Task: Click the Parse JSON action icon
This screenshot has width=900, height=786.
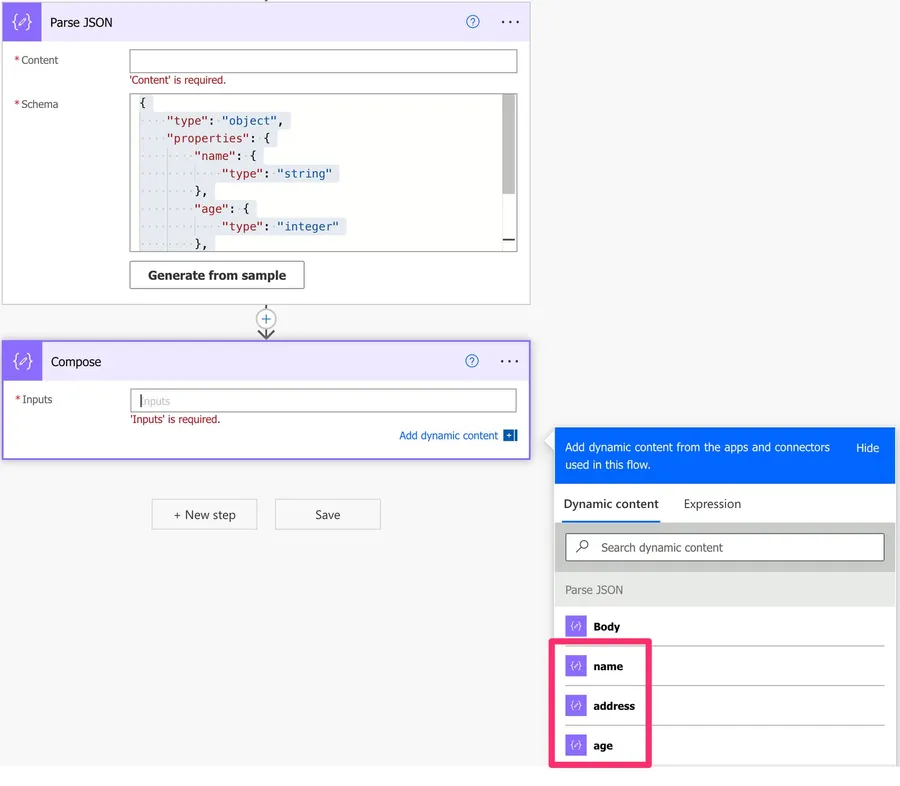Action: click(x=22, y=22)
